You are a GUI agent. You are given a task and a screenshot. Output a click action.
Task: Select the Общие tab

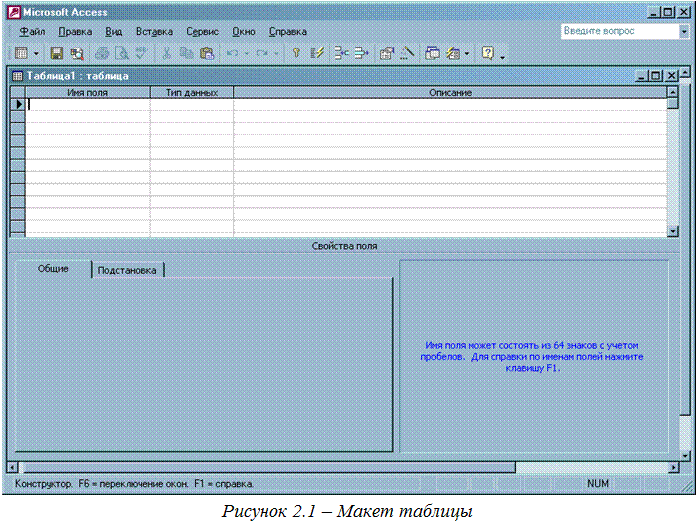click(x=53, y=269)
